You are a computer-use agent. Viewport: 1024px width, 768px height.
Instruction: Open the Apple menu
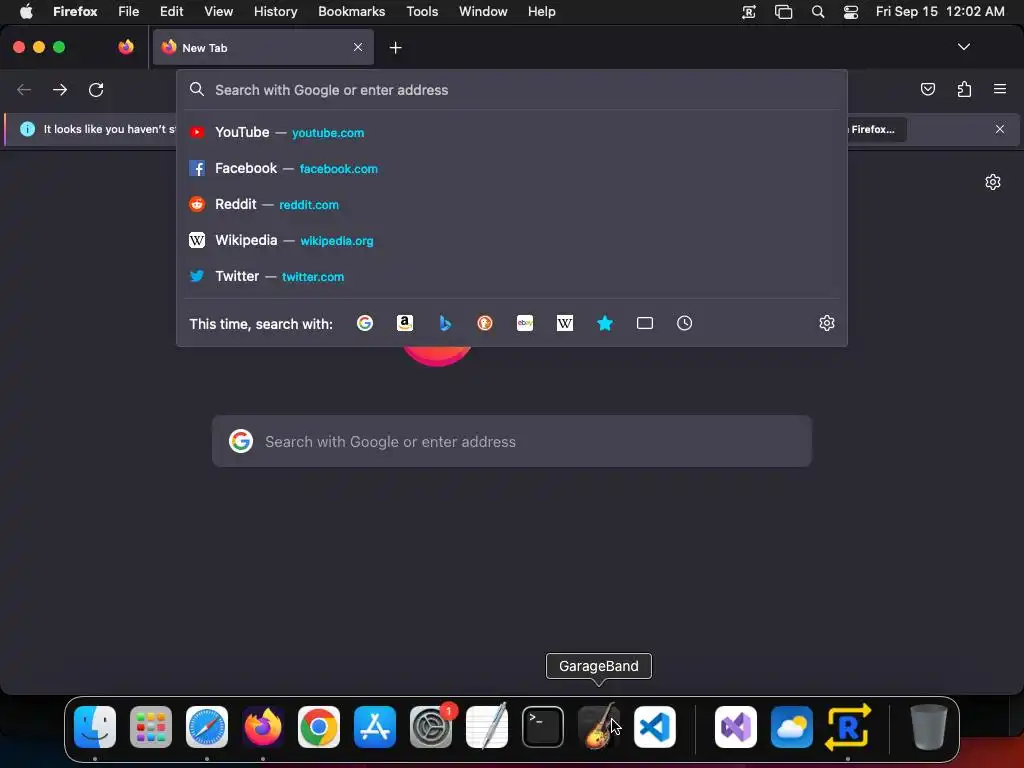point(26,12)
